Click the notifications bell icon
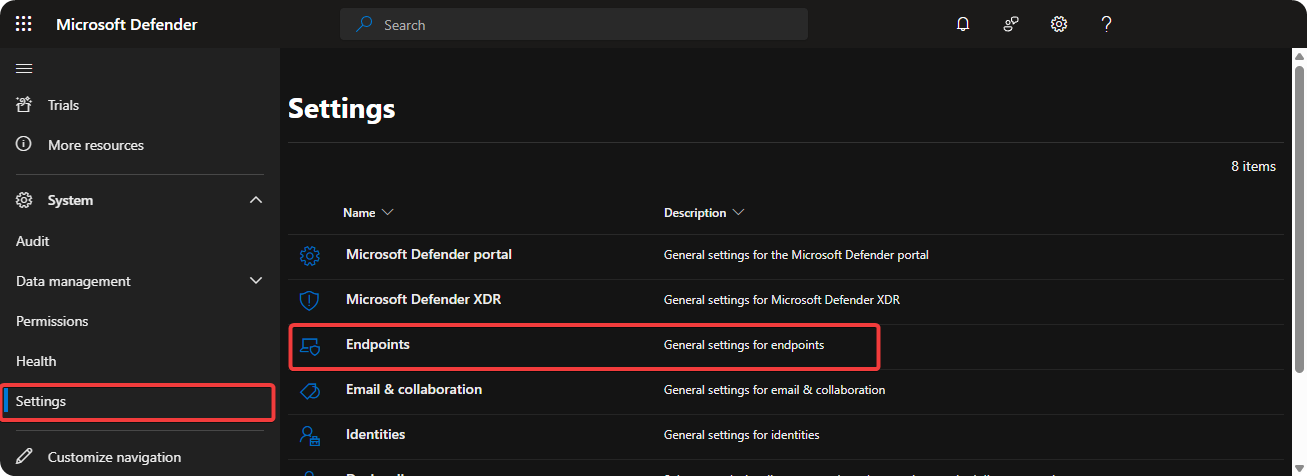Screen dimensions: 1307x476 coord(963,24)
